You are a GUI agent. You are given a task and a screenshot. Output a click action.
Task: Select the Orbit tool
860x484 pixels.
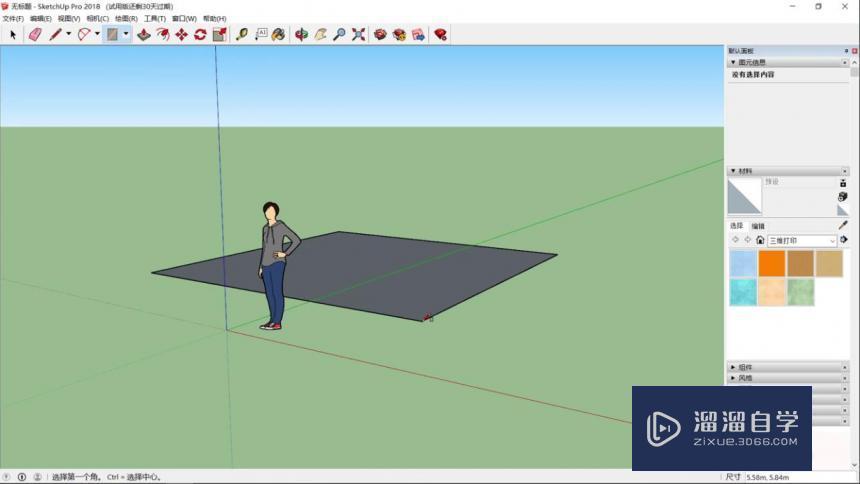coord(301,35)
